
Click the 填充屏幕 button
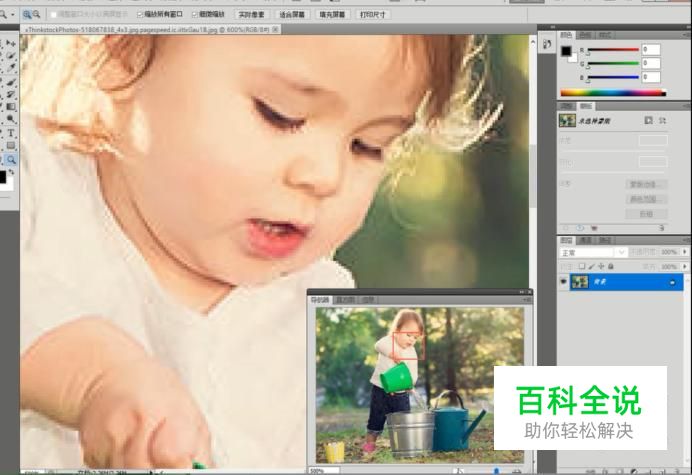click(x=332, y=15)
